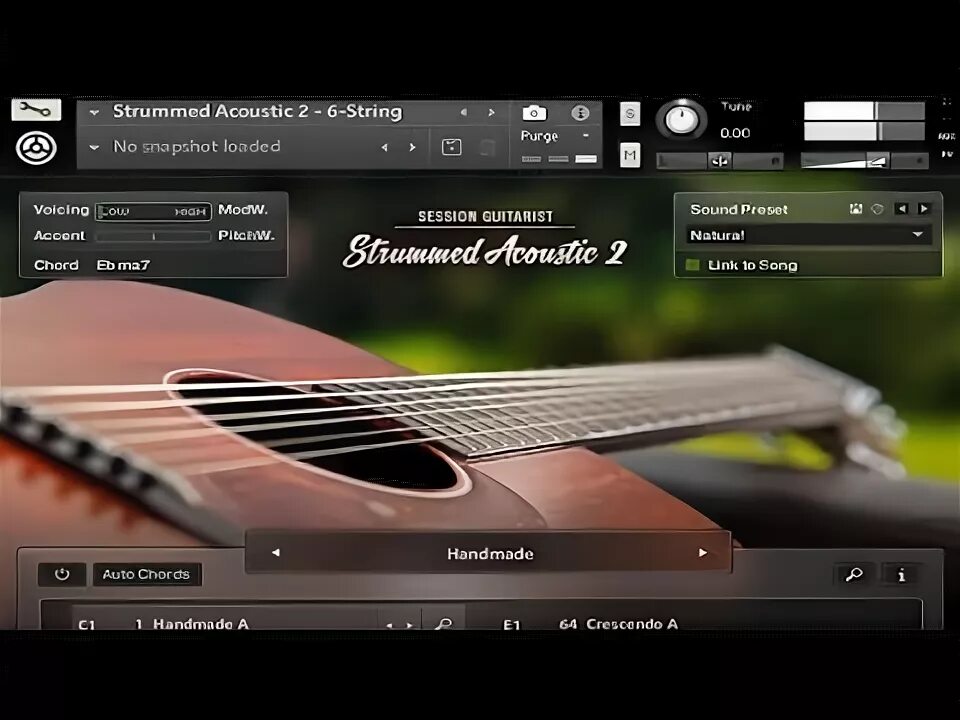Select the PitchW. accent control source
Image resolution: width=960 pixels, height=720 pixels.
coord(246,236)
